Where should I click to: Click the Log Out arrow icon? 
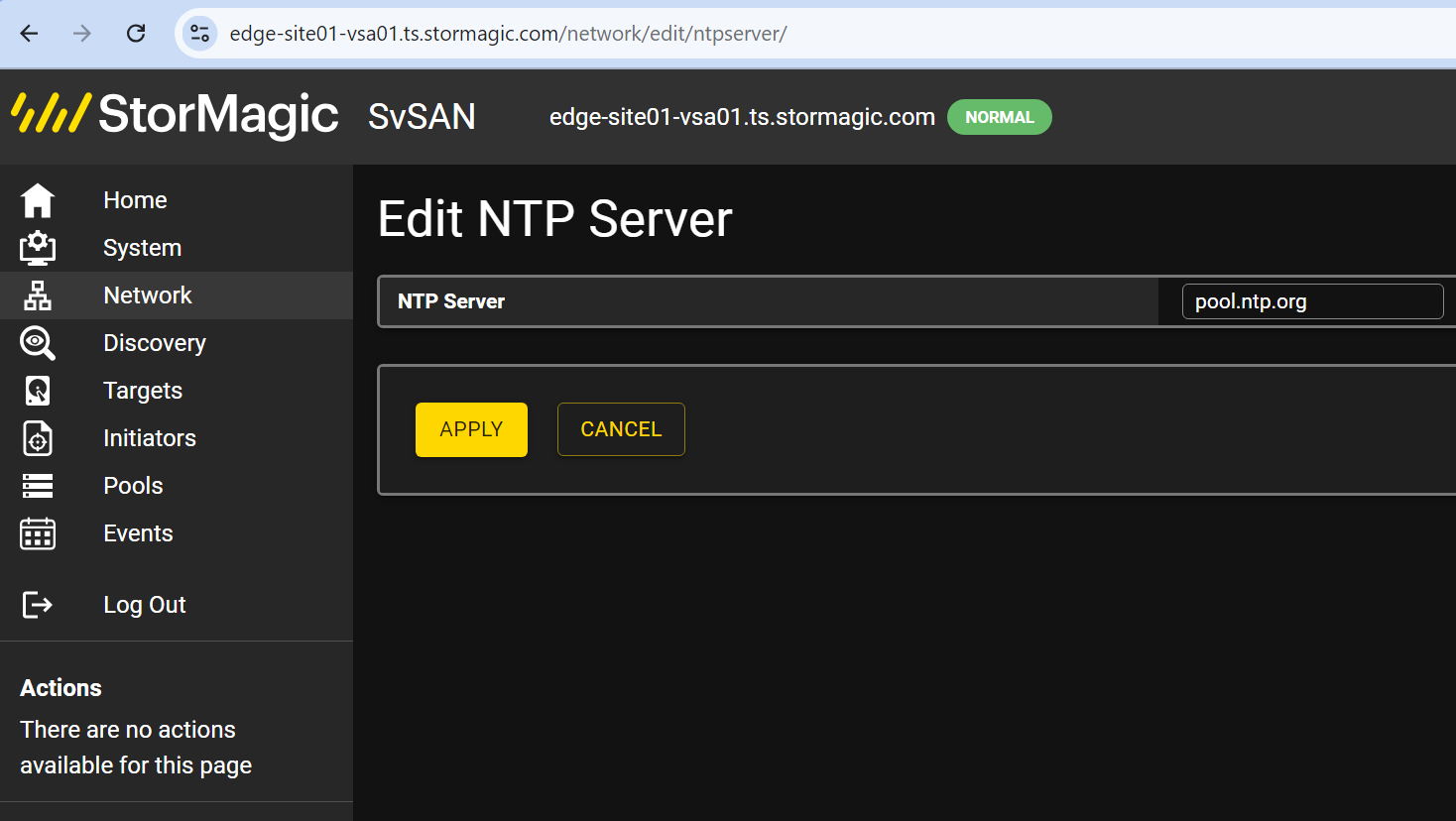(x=38, y=605)
